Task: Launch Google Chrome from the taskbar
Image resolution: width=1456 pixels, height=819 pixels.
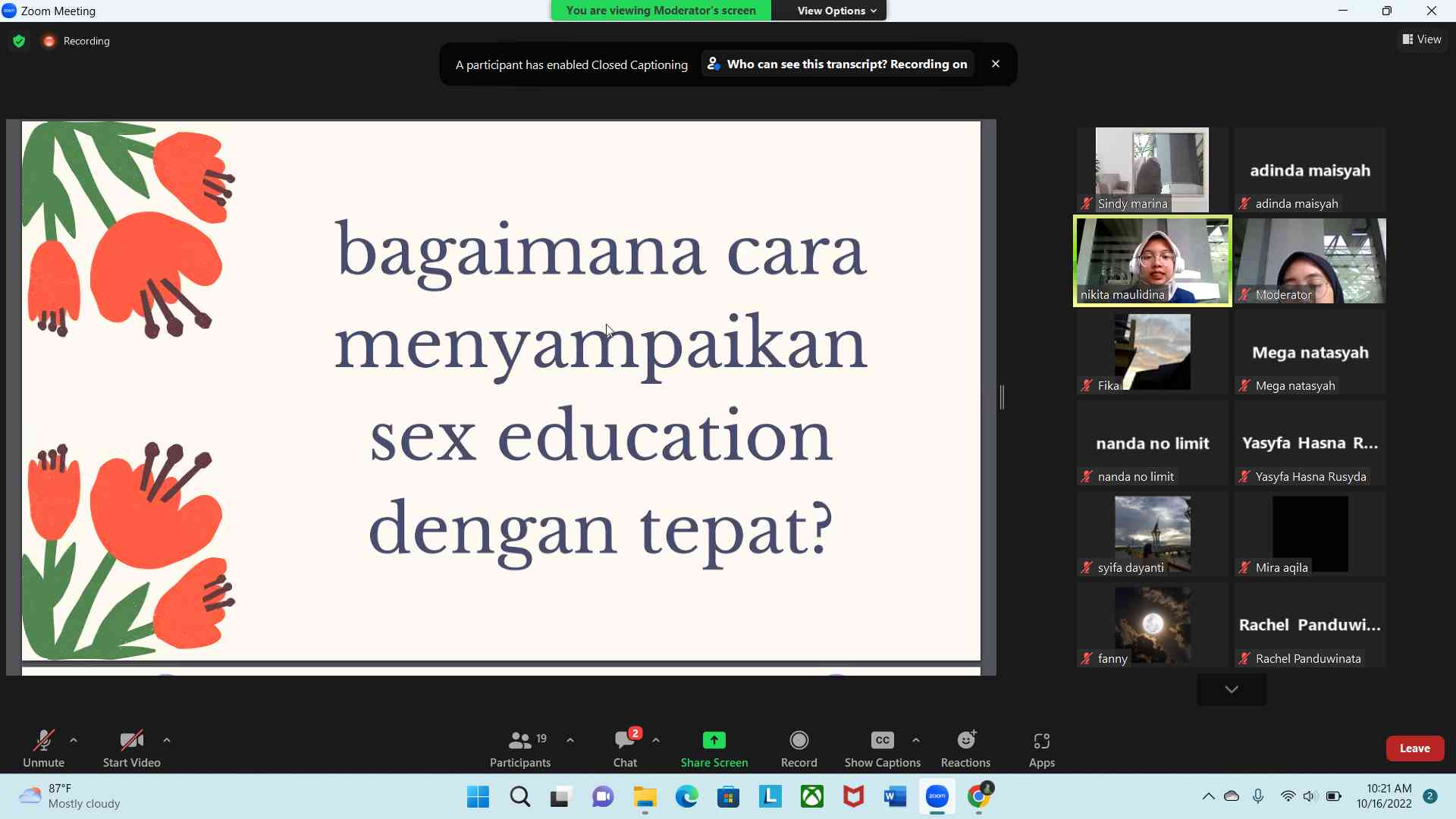Action: (979, 797)
